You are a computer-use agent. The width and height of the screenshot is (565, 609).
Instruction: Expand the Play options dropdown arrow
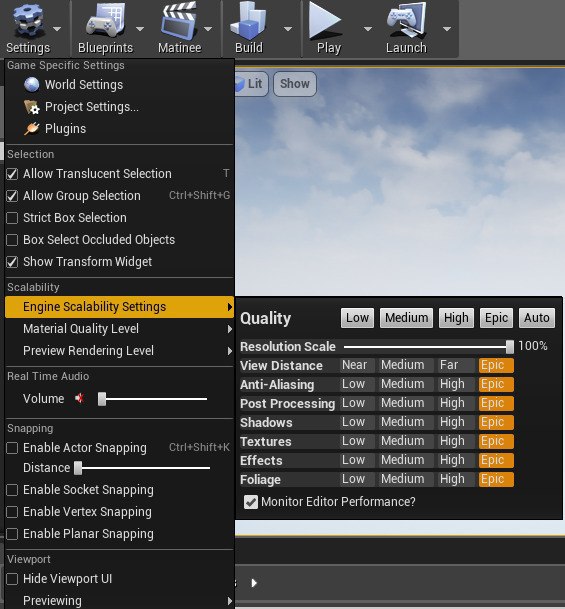(368, 29)
